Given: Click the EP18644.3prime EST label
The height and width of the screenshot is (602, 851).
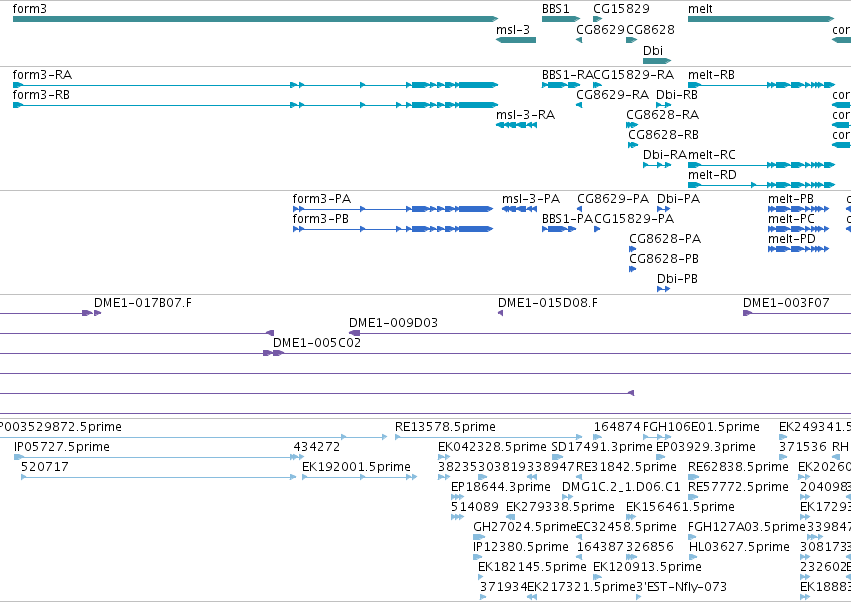Looking at the screenshot, I should [x=500, y=487].
